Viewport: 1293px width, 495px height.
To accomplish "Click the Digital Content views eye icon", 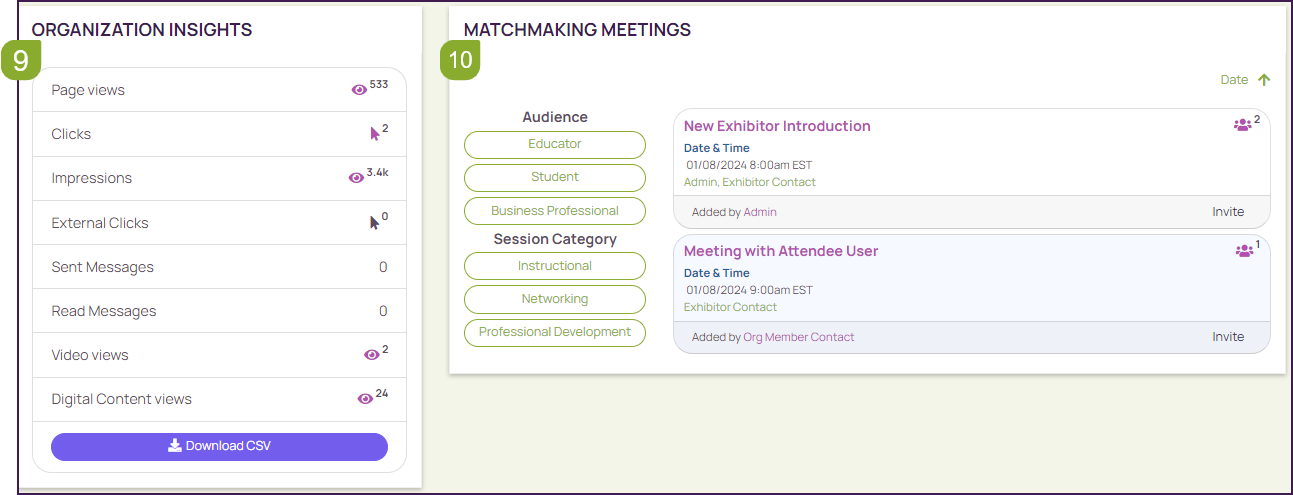I will 365,399.
